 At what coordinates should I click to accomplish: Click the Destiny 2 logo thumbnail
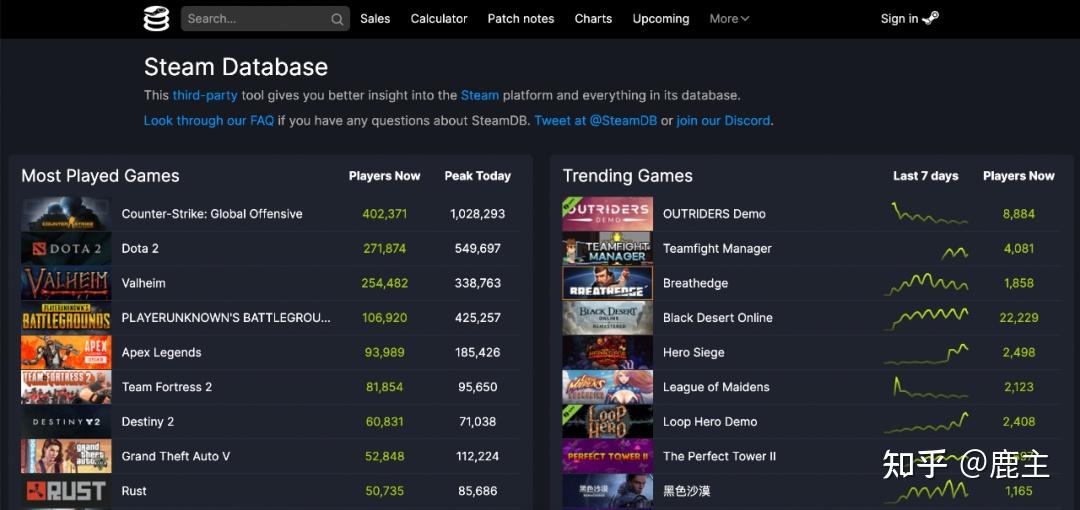[x=66, y=421]
